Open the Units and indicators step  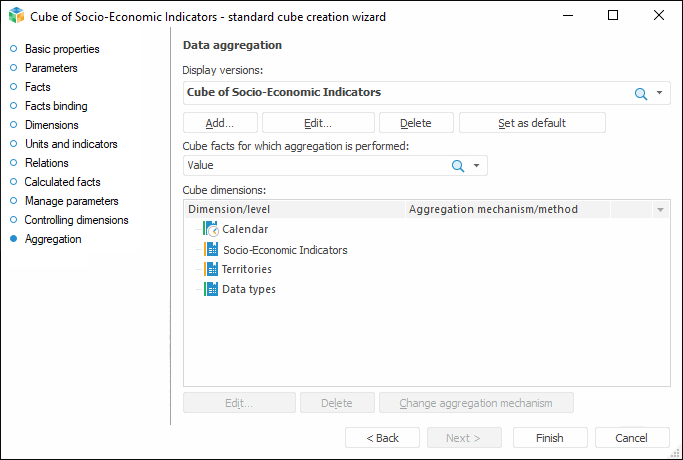[x=71, y=144]
